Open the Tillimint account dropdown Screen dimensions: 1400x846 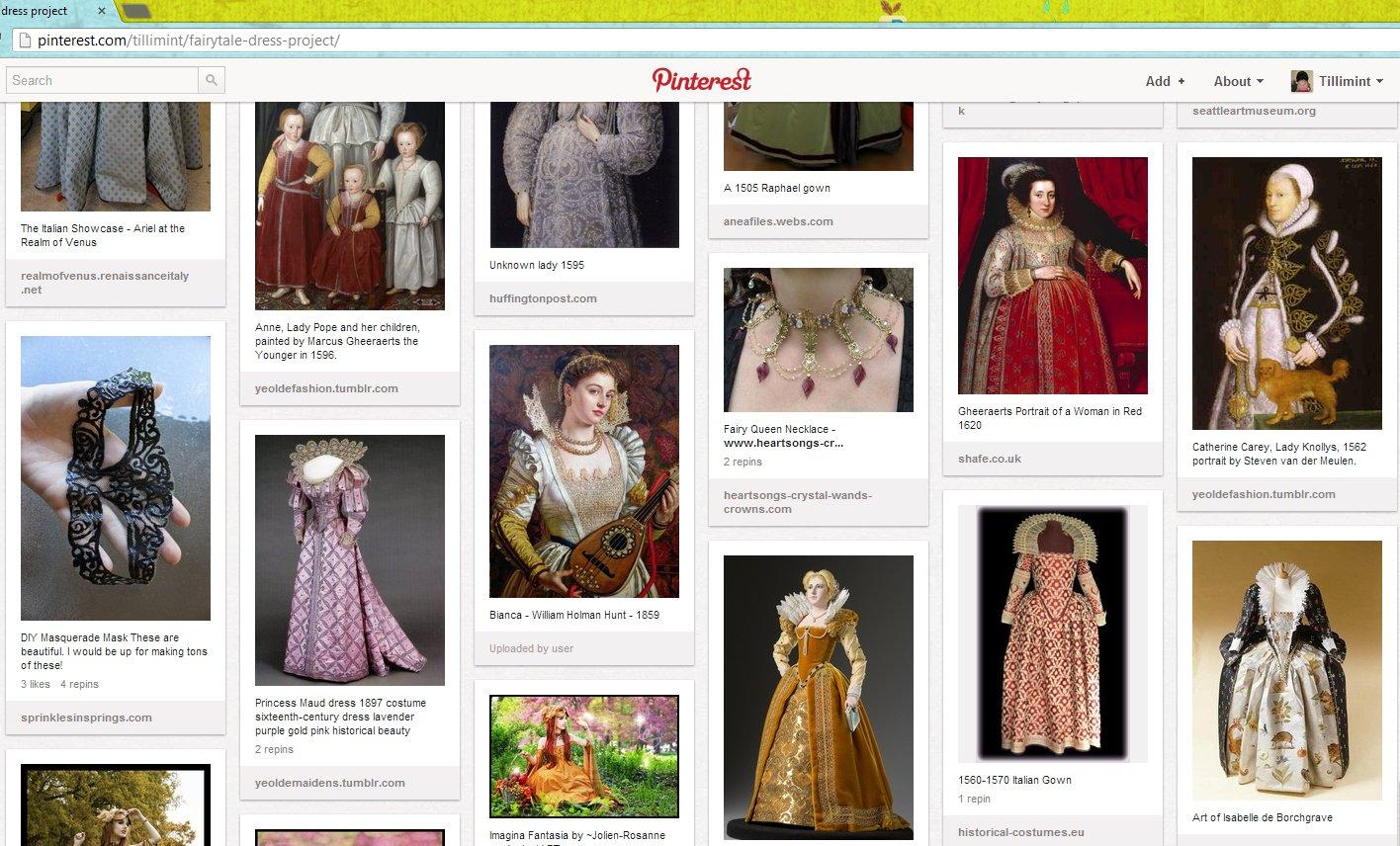1350,81
